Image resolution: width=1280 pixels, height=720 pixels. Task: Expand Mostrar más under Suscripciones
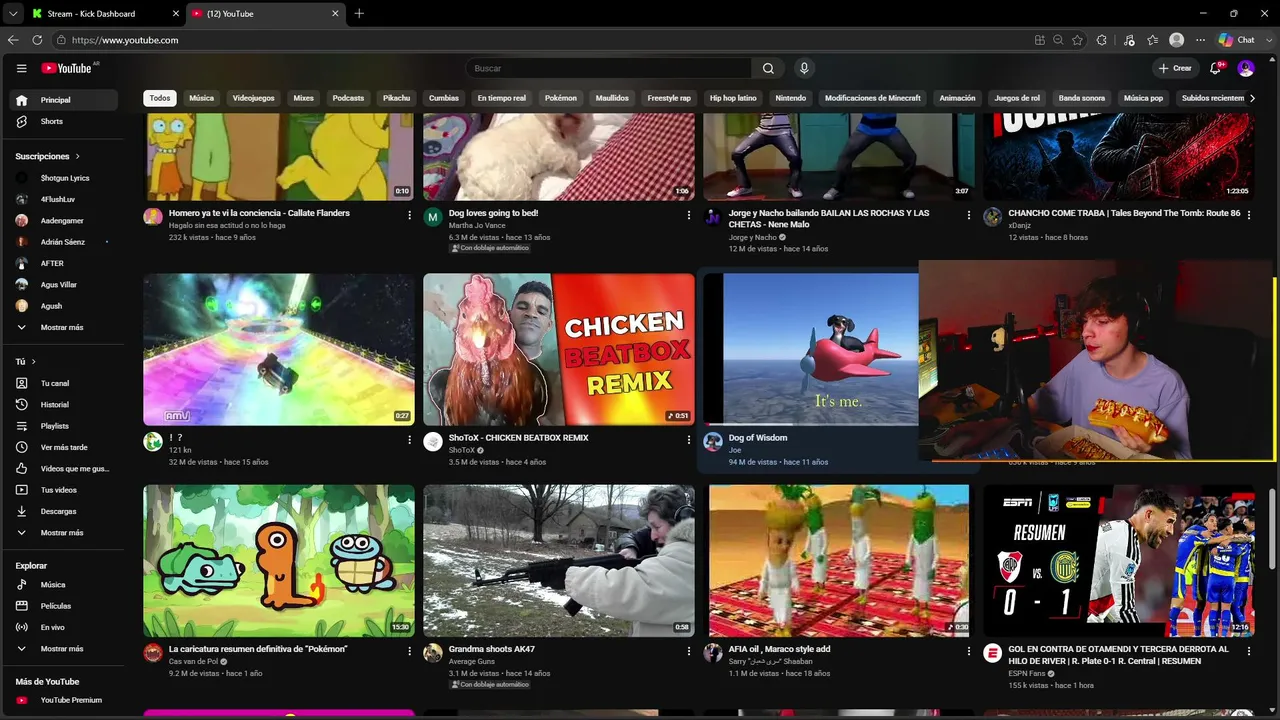[x=64, y=327]
